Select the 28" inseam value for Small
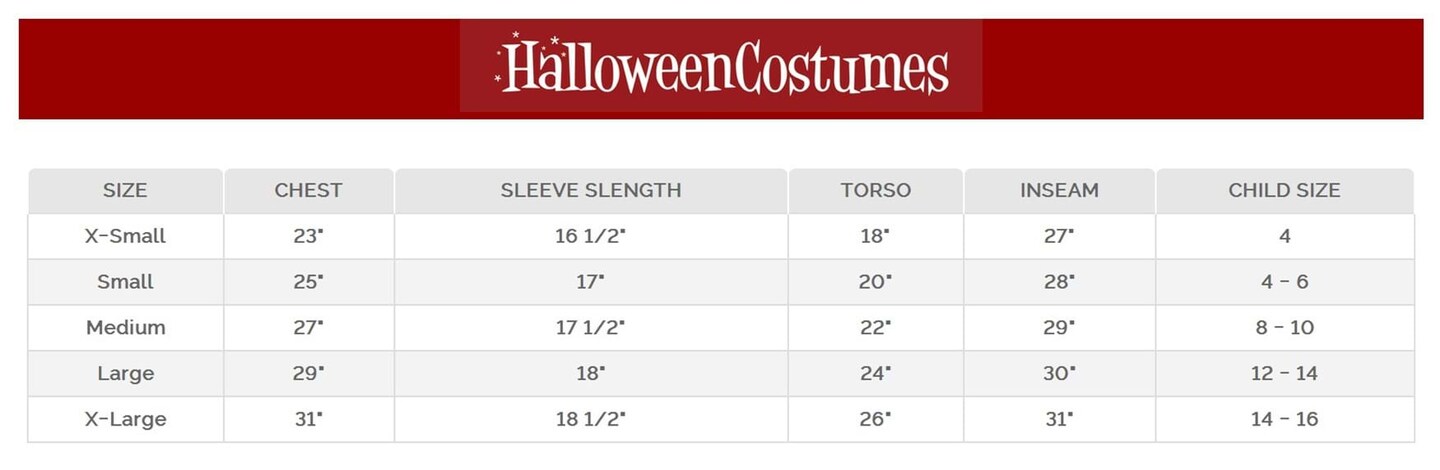Image resolution: width=1440 pixels, height=470 pixels. (x=1059, y=282)
